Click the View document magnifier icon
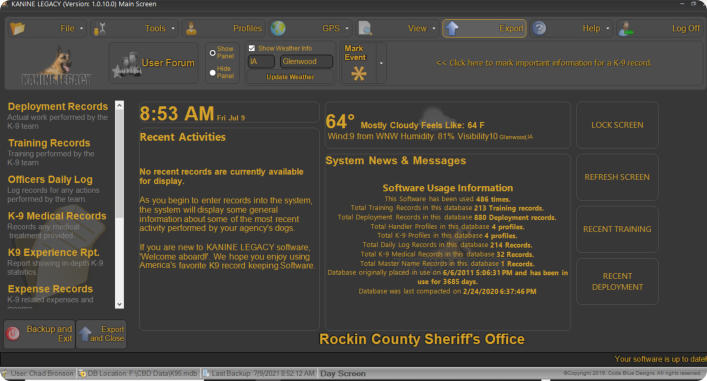The image size is (707, 381). pos(365,28)
